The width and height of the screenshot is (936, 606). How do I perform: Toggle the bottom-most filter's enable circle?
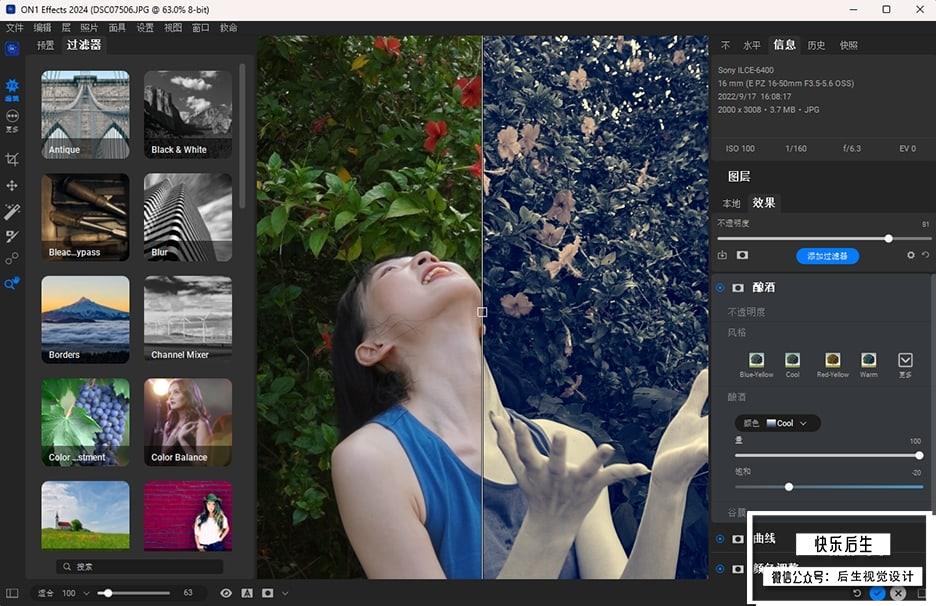click(721, 569)
